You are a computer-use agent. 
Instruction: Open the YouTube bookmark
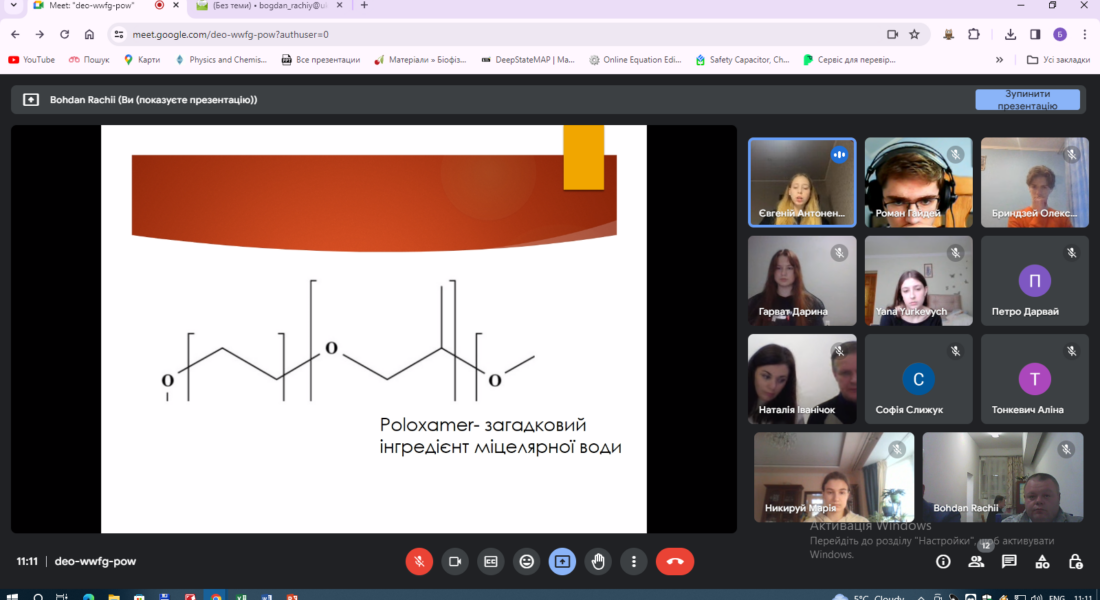coord(32,60)
